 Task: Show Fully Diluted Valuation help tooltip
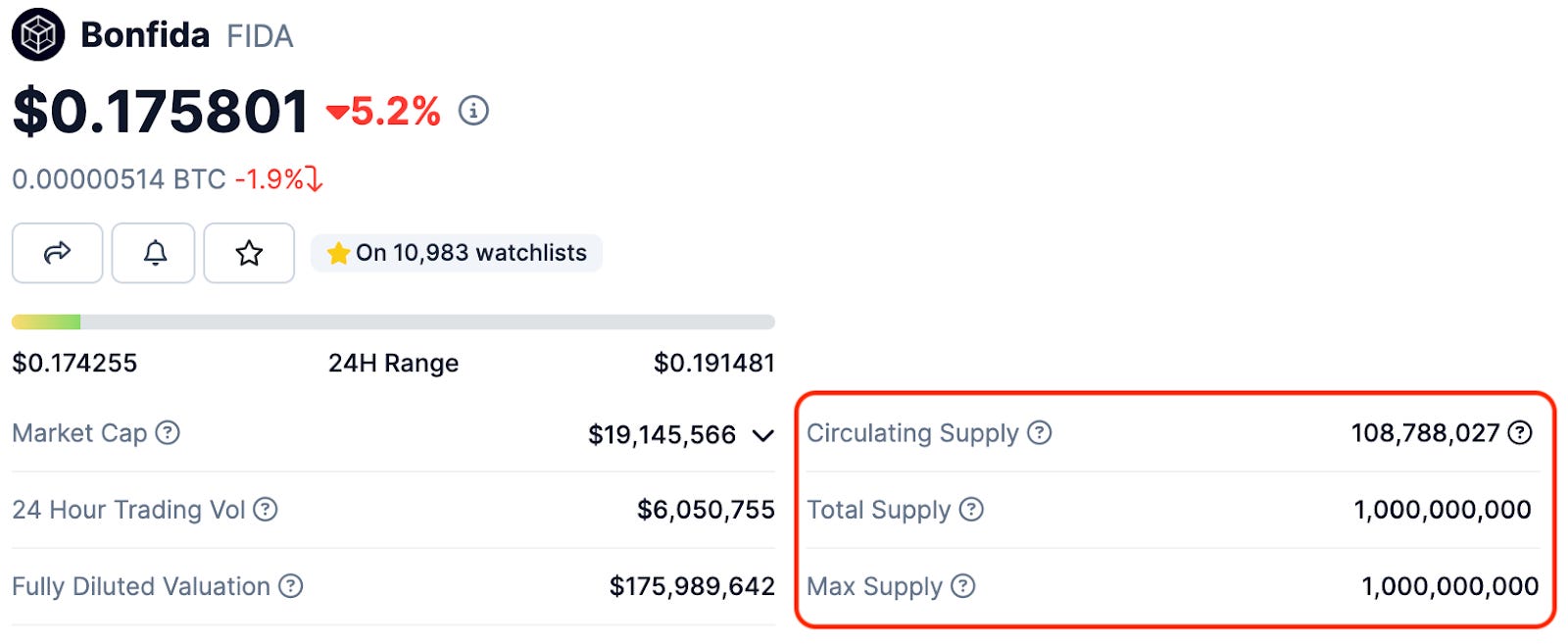pyautogui.click(x=291, y=585)
